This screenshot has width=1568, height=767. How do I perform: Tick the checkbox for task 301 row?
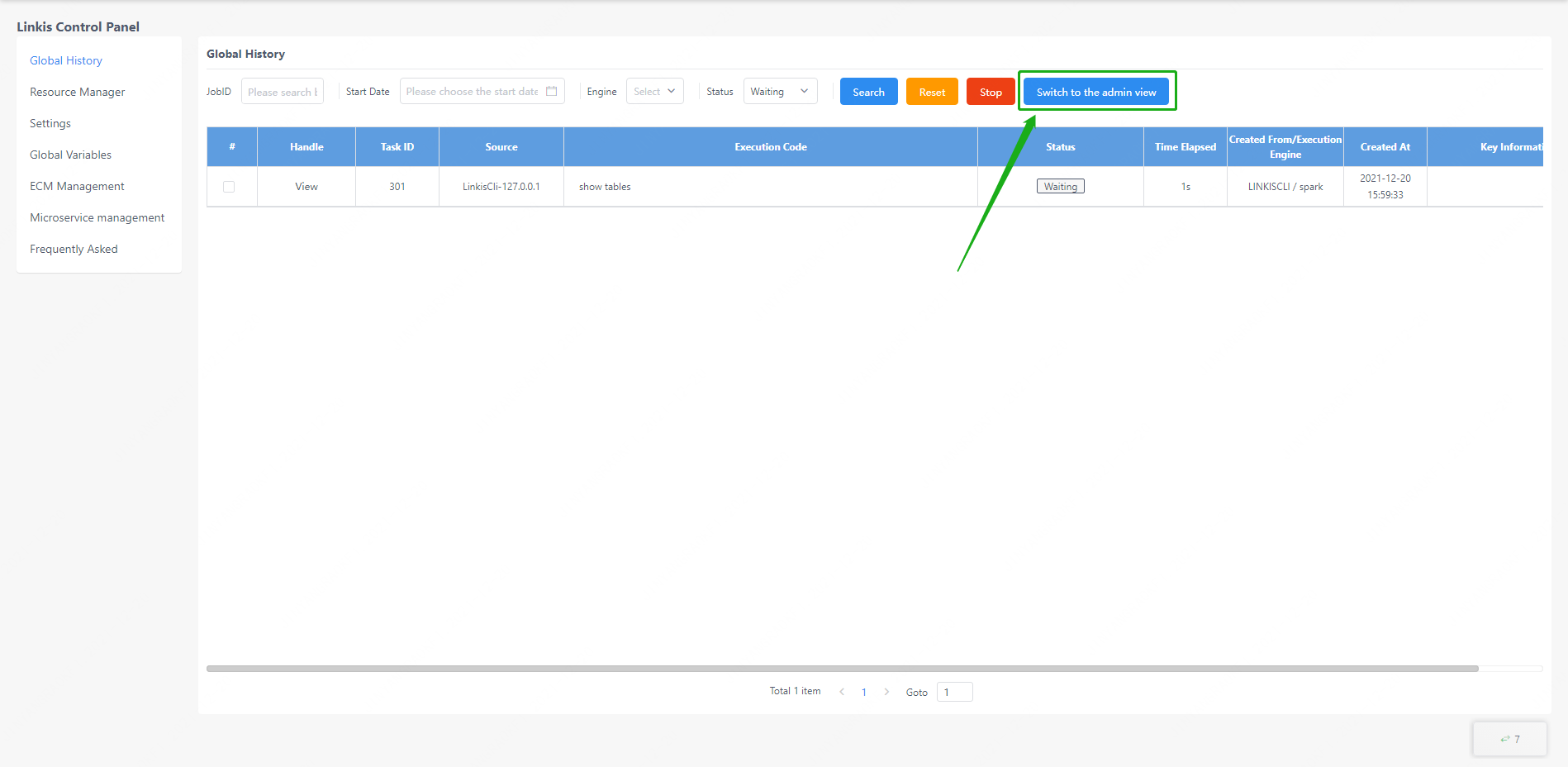(229, 187)
